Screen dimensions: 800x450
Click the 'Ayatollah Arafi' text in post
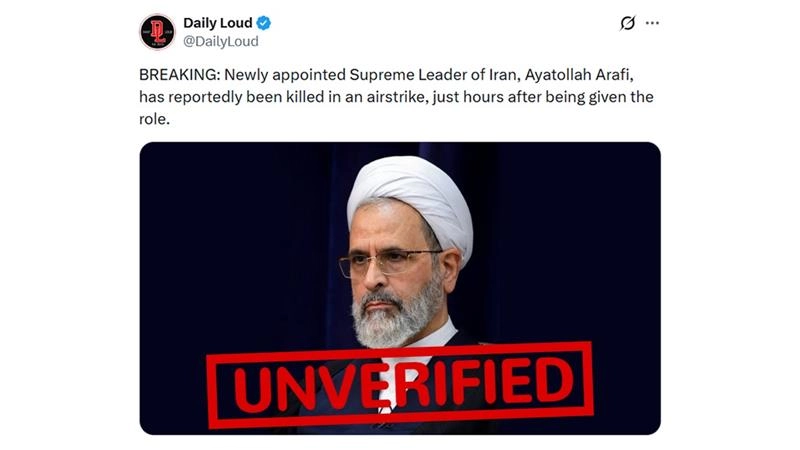tap(579, 74)
